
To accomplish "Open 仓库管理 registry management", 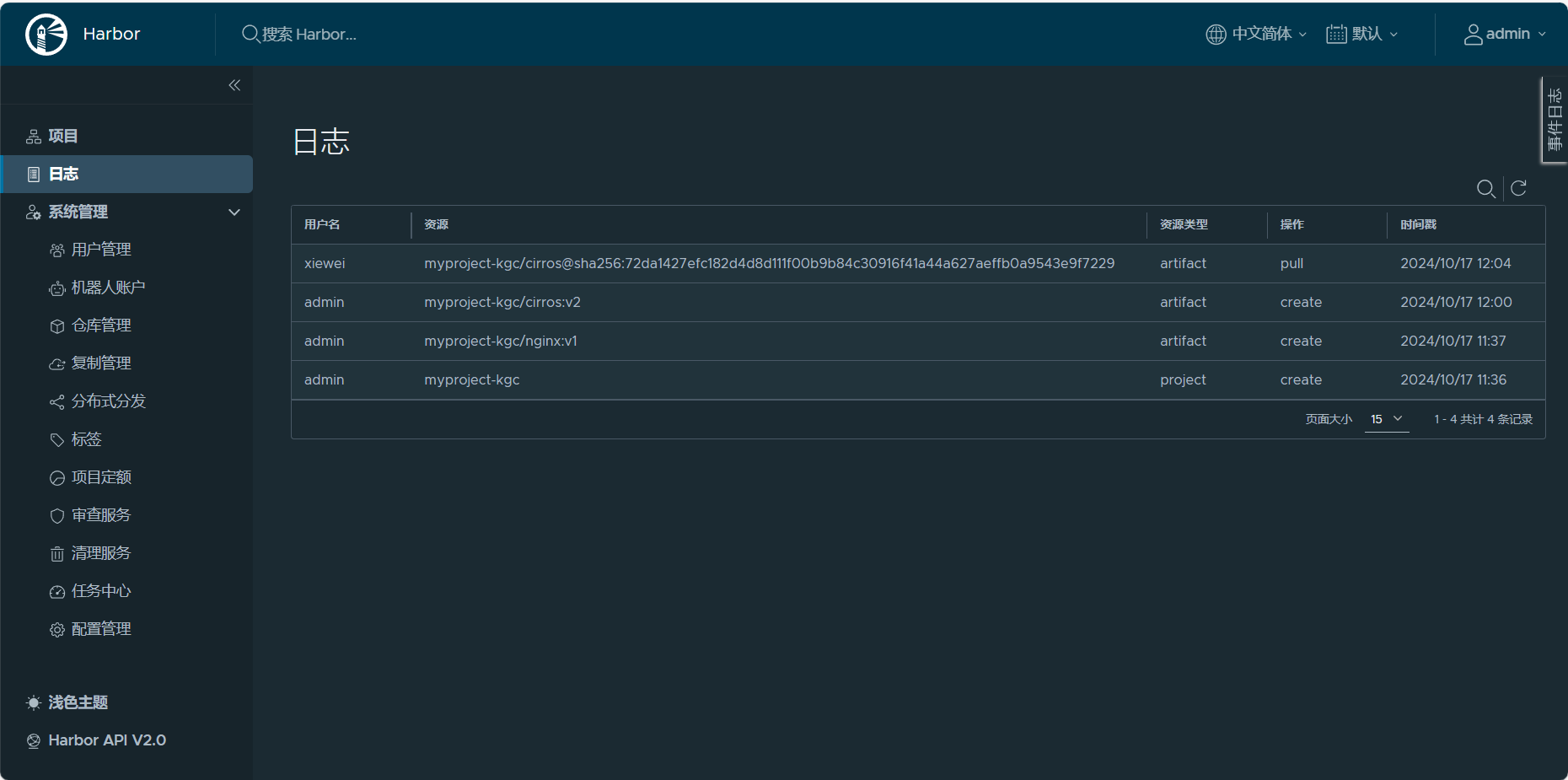I will tap(57, 325).
